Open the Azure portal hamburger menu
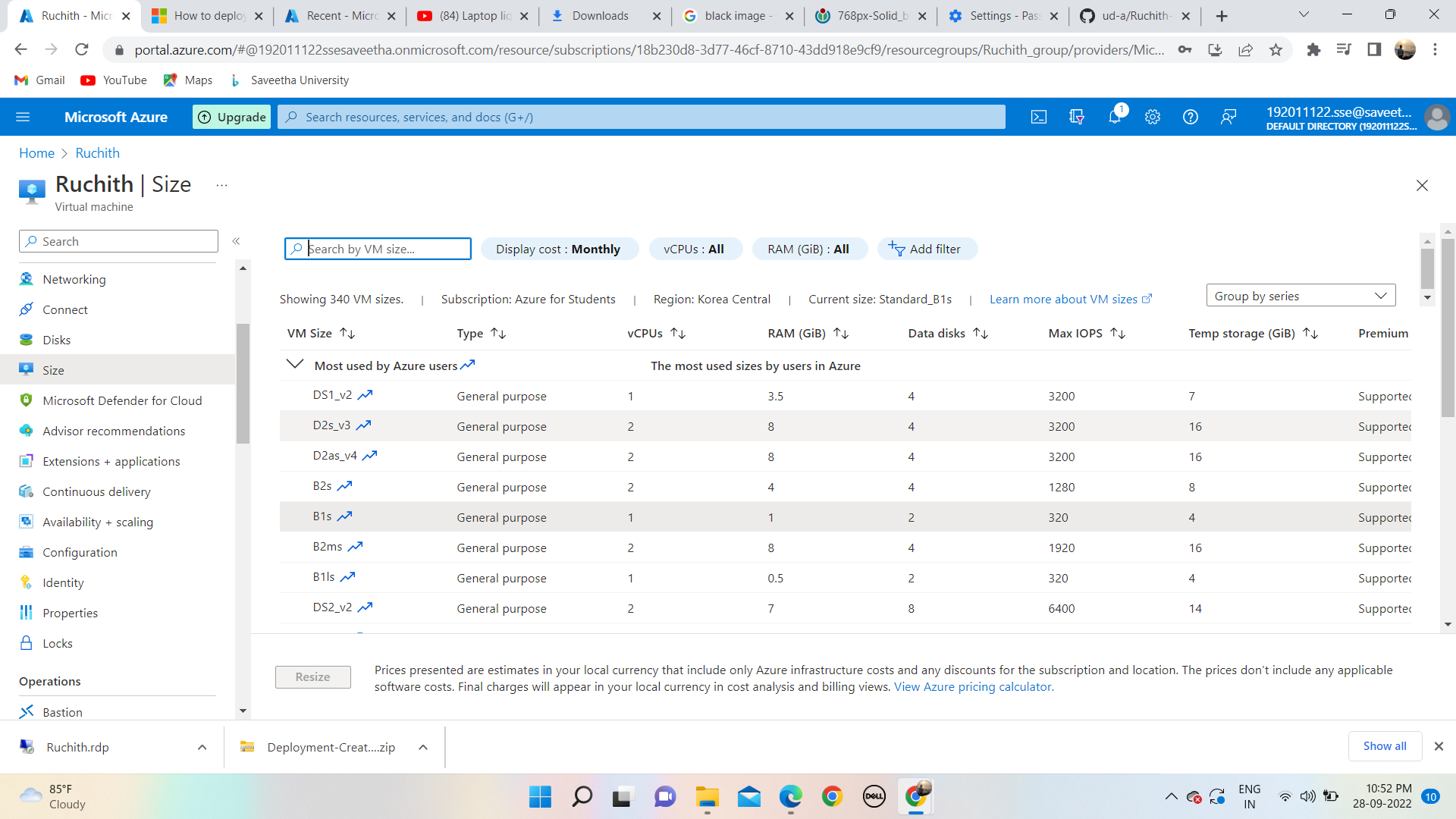 (23, 117)
